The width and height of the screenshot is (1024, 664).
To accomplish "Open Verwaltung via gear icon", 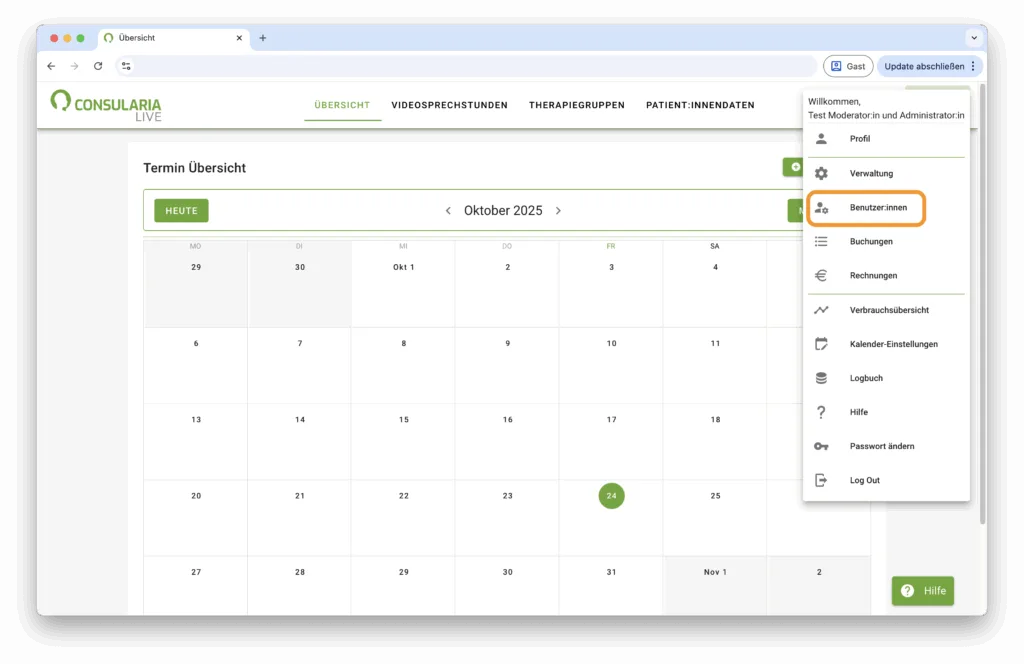I will 821,173.
